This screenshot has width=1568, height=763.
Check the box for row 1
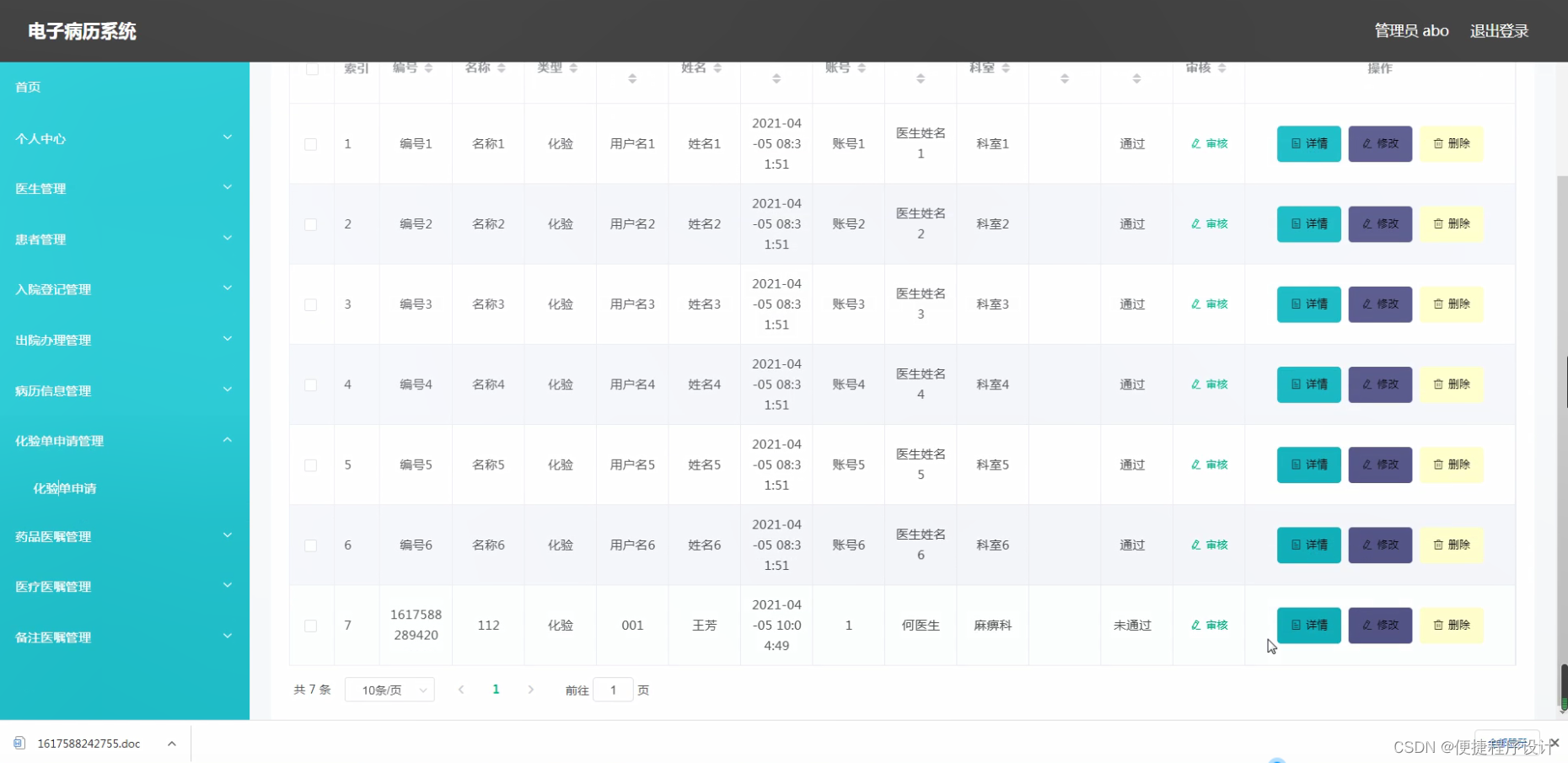pyautogui.click(x=311, y=144)
